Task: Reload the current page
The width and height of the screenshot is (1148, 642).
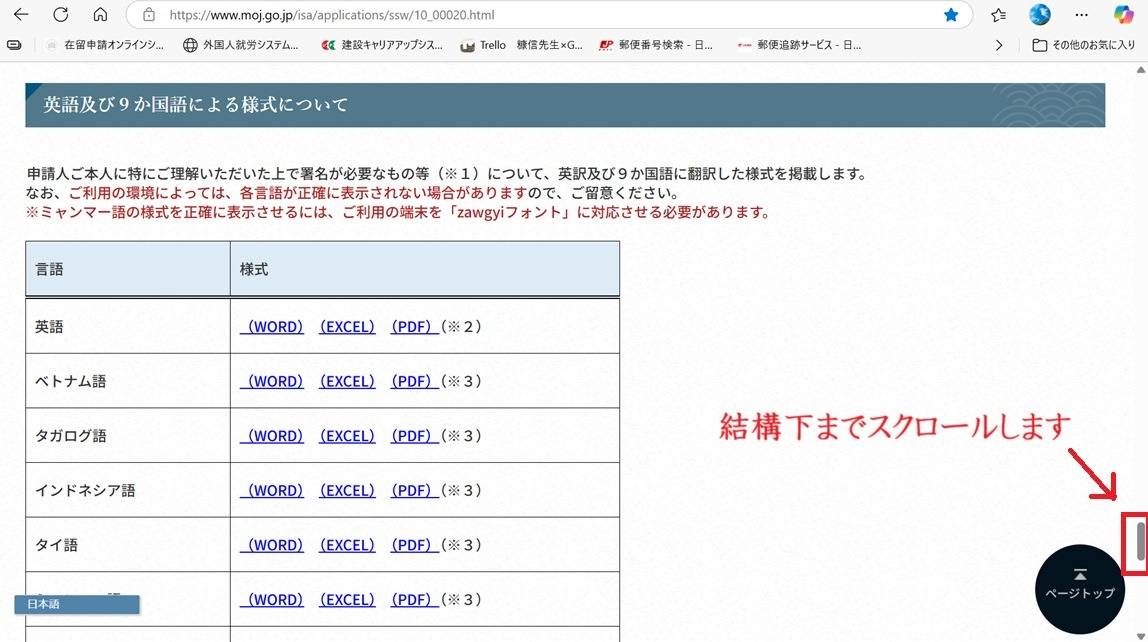Action: [61, 15]
